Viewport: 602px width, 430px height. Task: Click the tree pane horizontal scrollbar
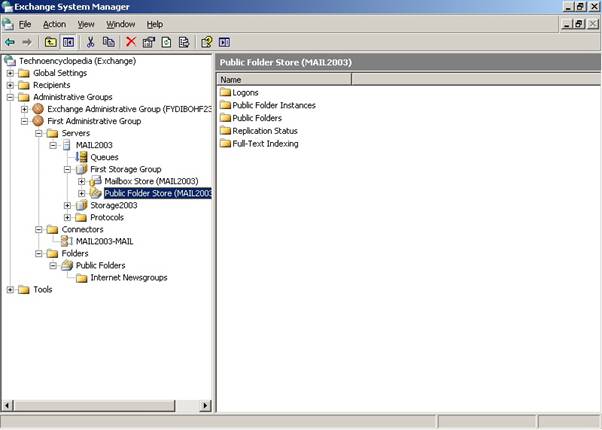[100, 405]
